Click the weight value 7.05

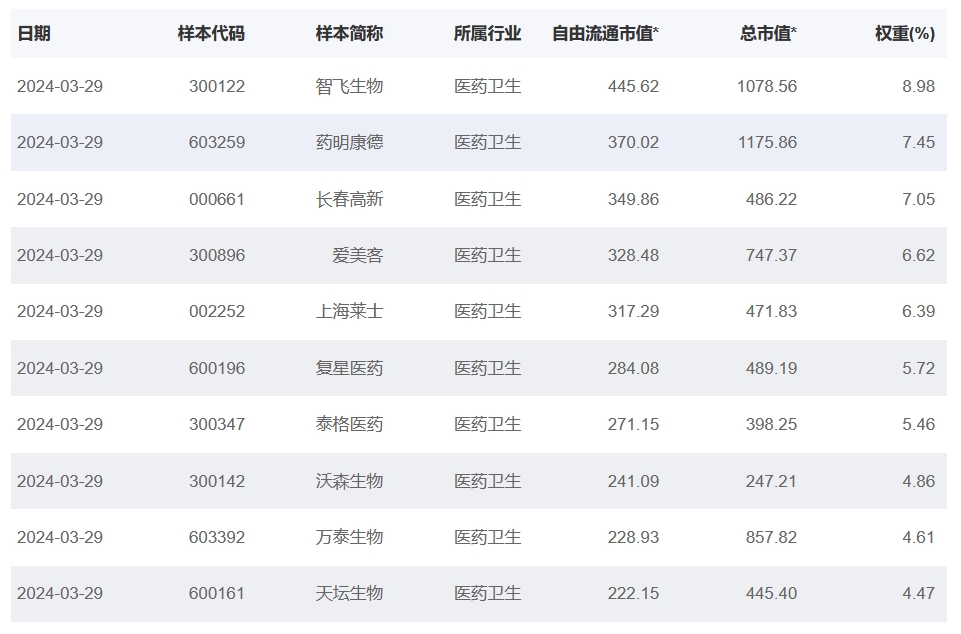919,199
